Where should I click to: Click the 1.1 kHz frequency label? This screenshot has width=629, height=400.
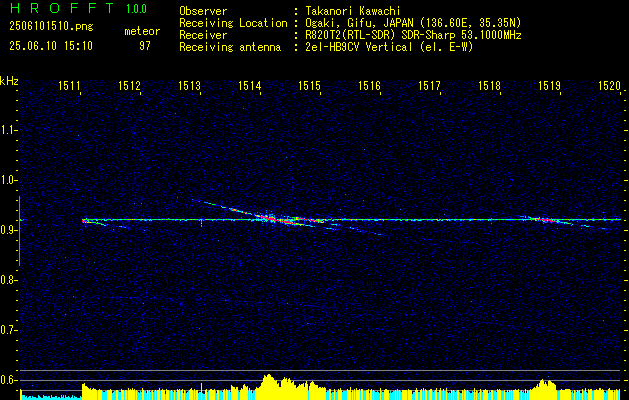point(8,130)
